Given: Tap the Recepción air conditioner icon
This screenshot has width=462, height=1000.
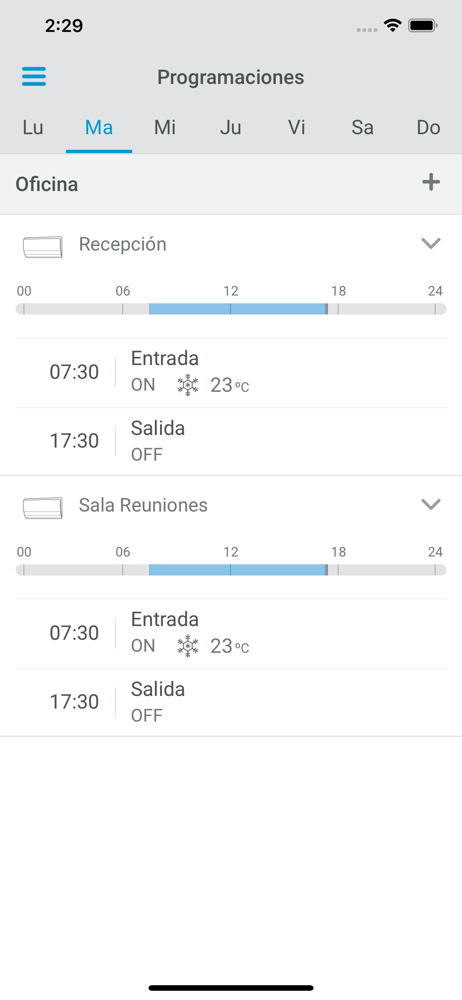Looking at the screenshot, I should point(43,247).
